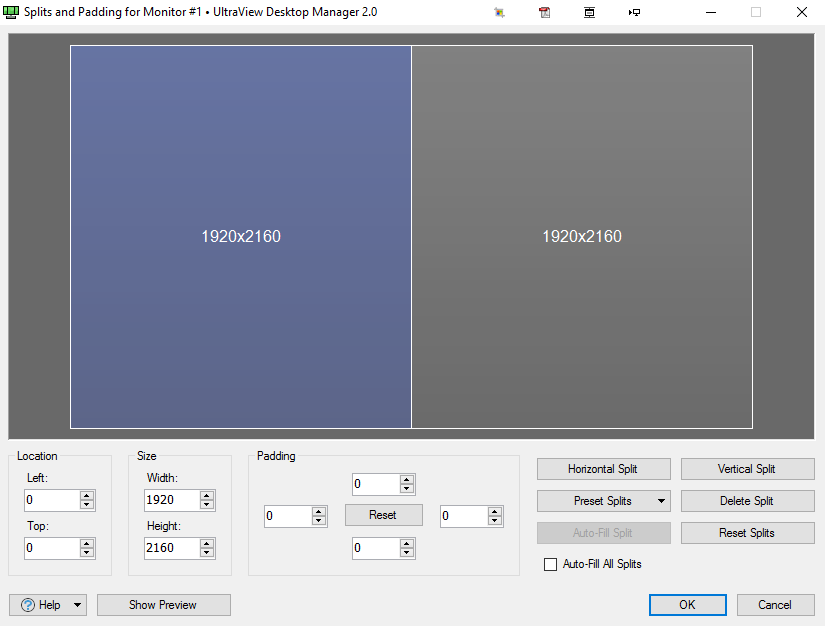Reset padding using the Reset button
Screen dimensions: 825x626
point(383,515)
